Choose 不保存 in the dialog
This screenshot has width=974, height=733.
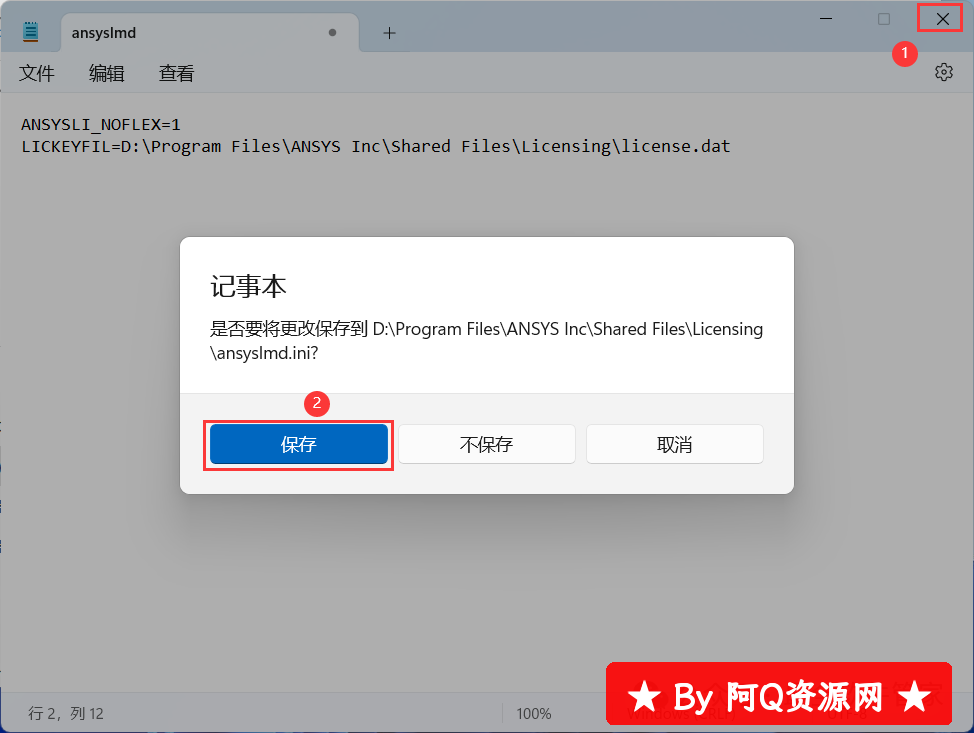coord(486,444)
